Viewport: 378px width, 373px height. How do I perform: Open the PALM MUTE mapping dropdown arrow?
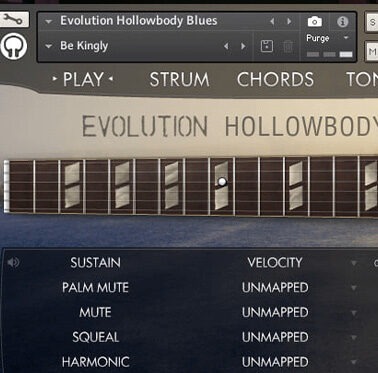pos(354,288)
